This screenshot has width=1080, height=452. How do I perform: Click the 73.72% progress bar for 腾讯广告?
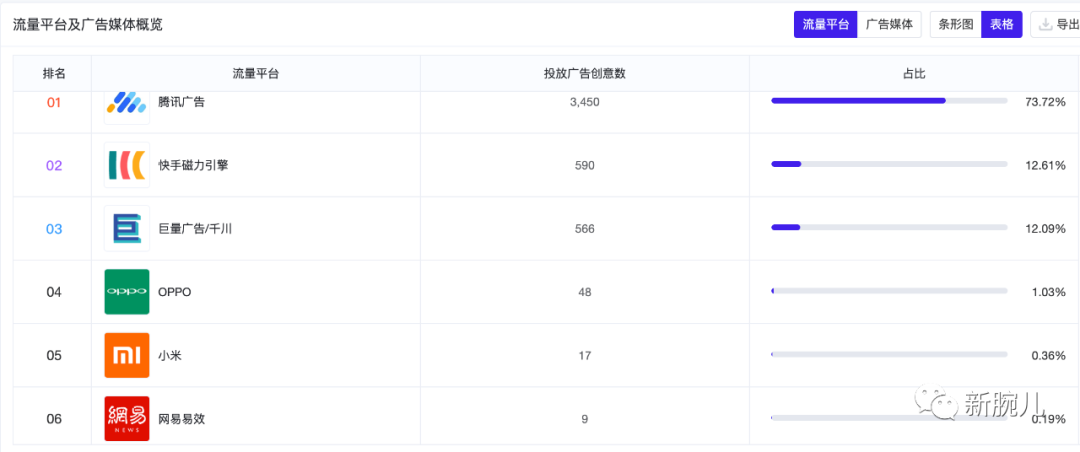pyautogui.click(x=889, y=101)
